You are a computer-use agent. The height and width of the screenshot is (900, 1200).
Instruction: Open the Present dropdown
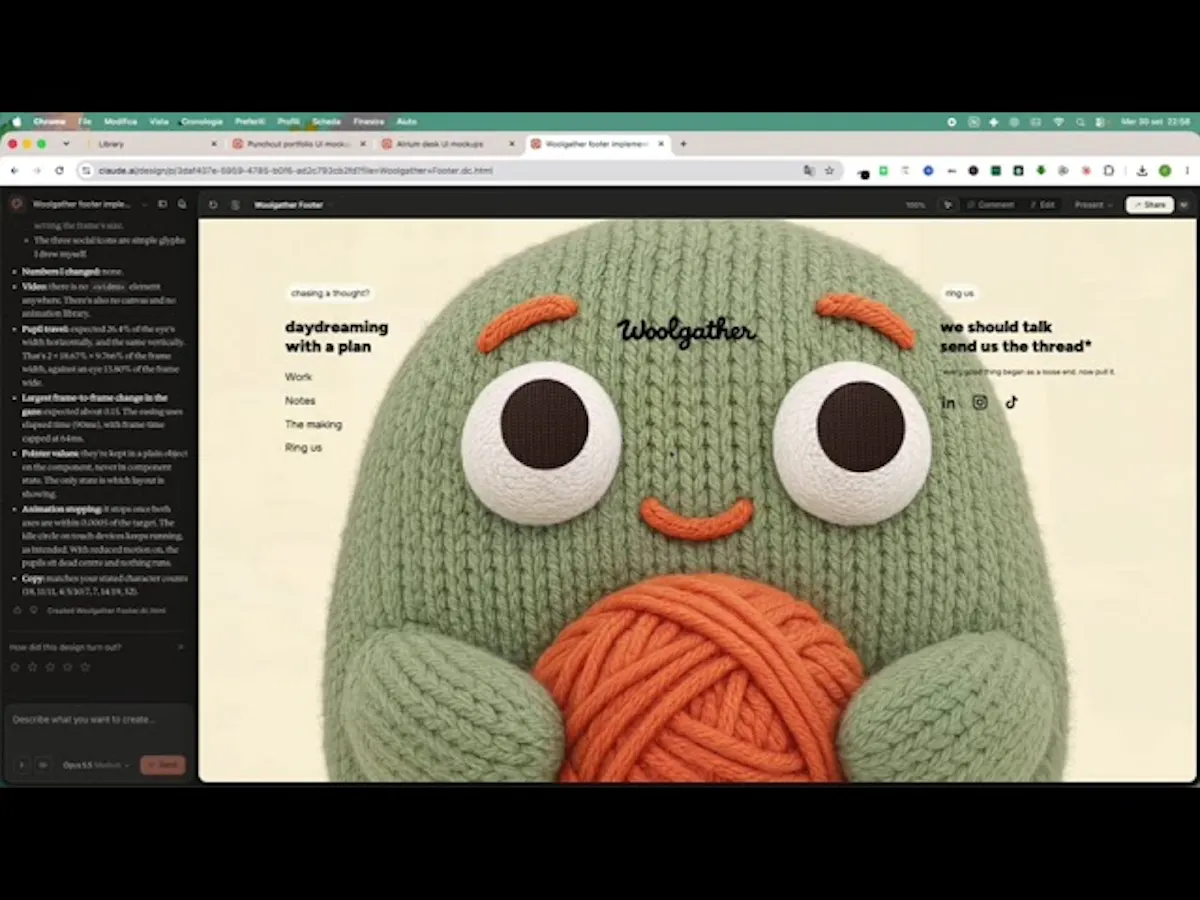(x=1092, y=204)
